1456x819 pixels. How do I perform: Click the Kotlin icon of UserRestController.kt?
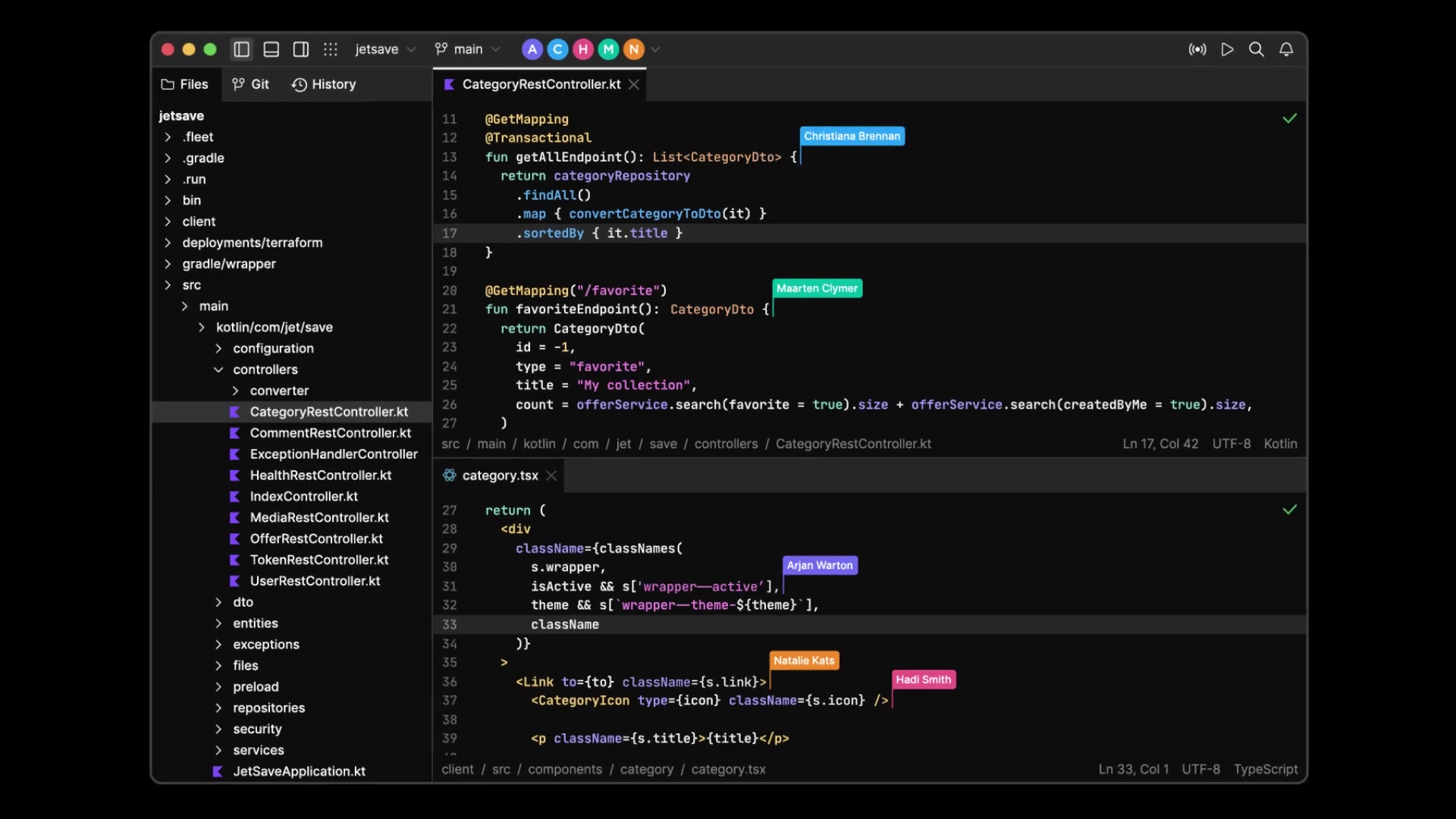click(x=235, y=582)
